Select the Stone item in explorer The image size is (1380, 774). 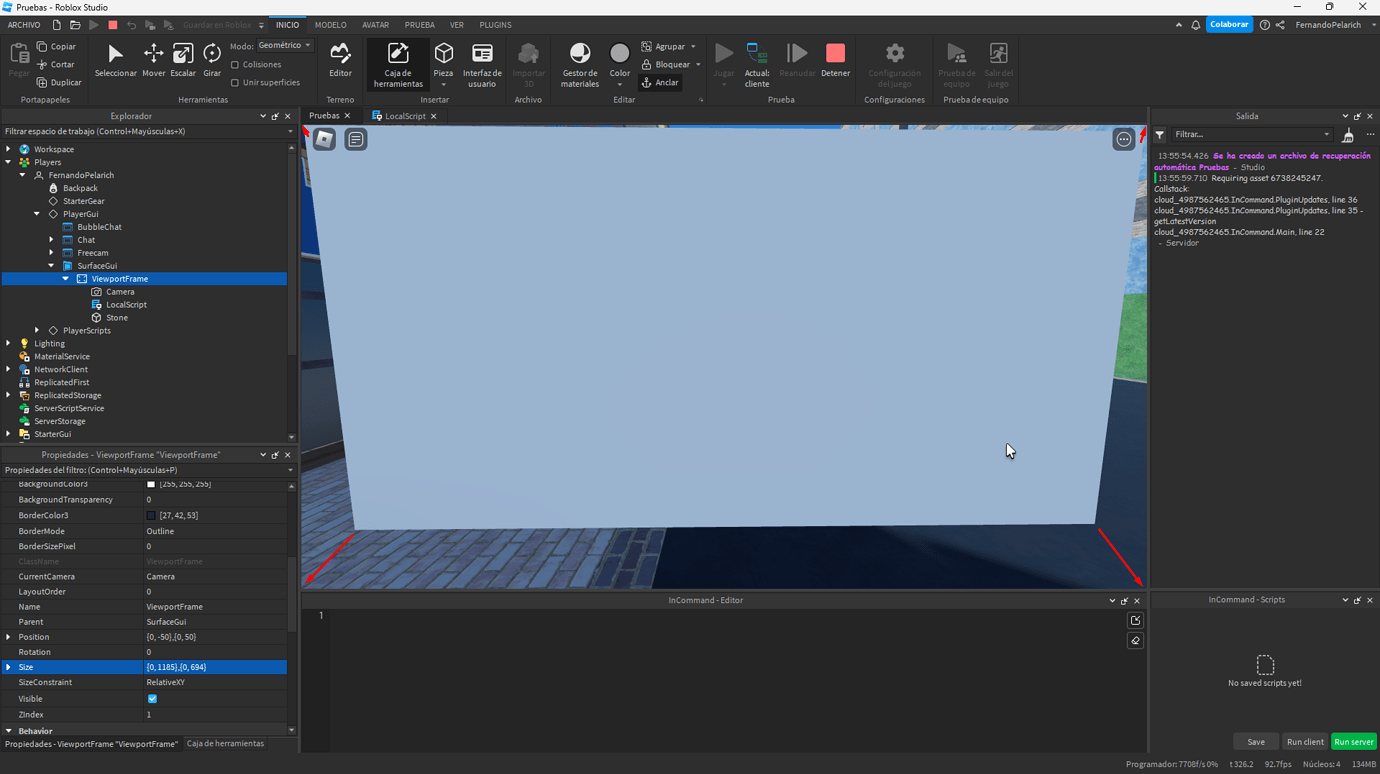[117, 318]
